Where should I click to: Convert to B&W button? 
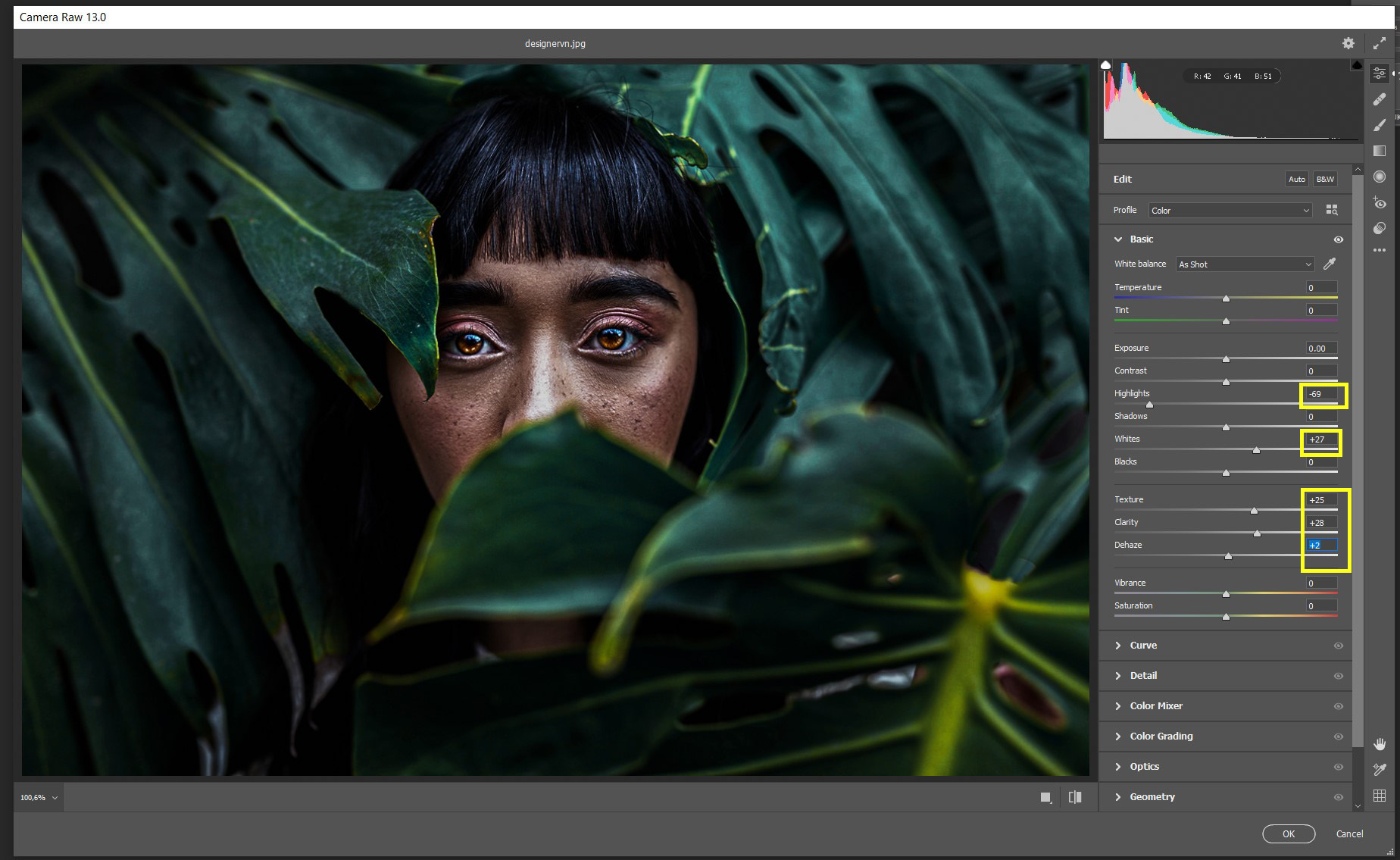[x=1325, y=179]
